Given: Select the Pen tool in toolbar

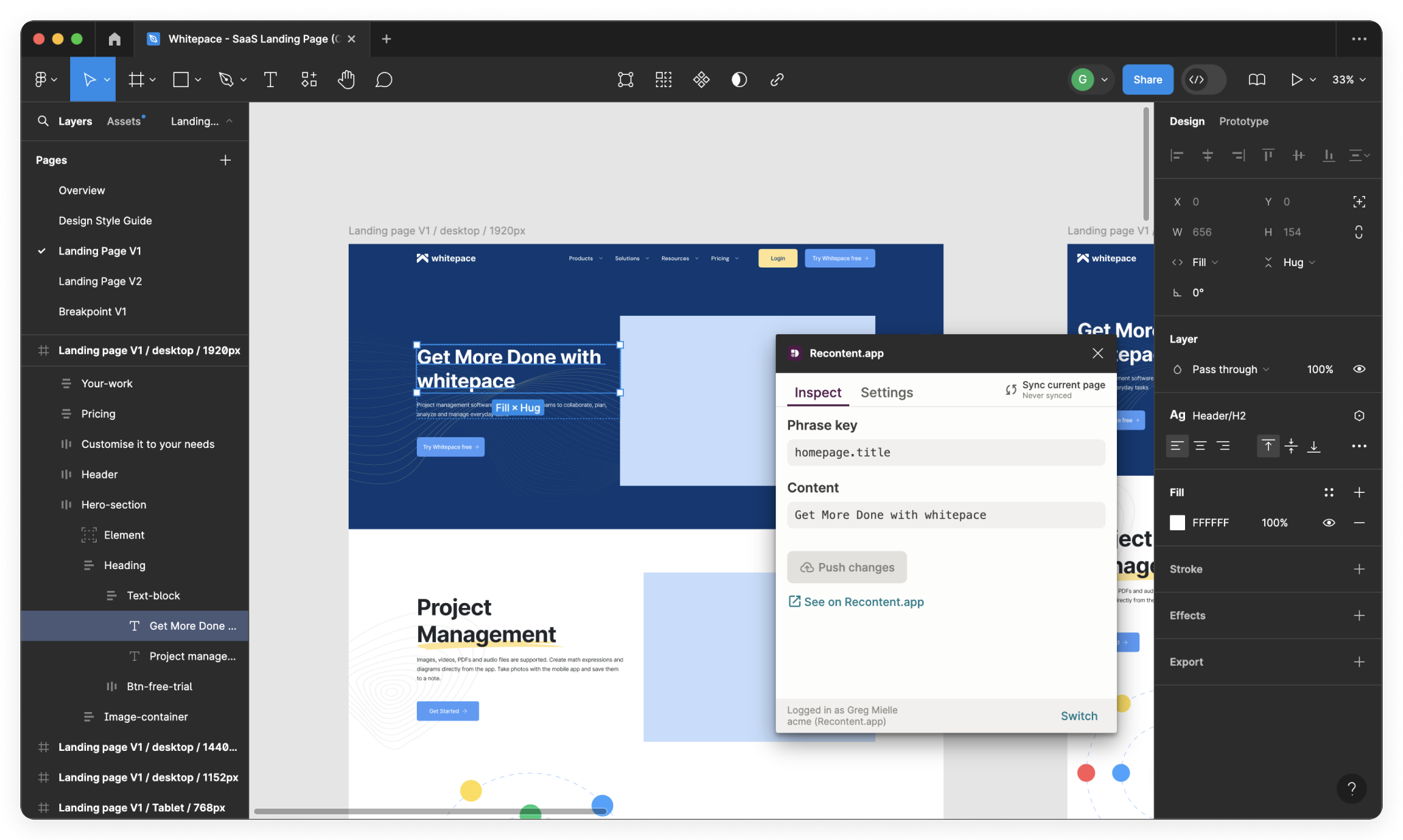Looking at the screenshot, I should [225, 79].
